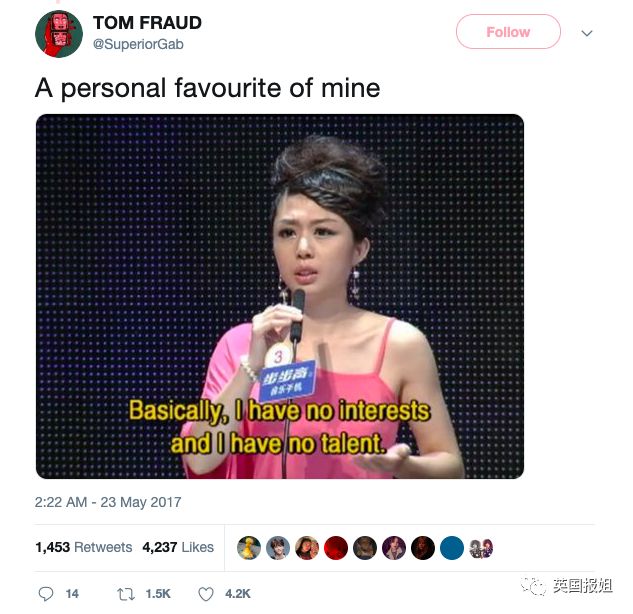Click the 4.2K likes count
The width and height of the screenshot is (633, 614).
[x=238, y=594]
